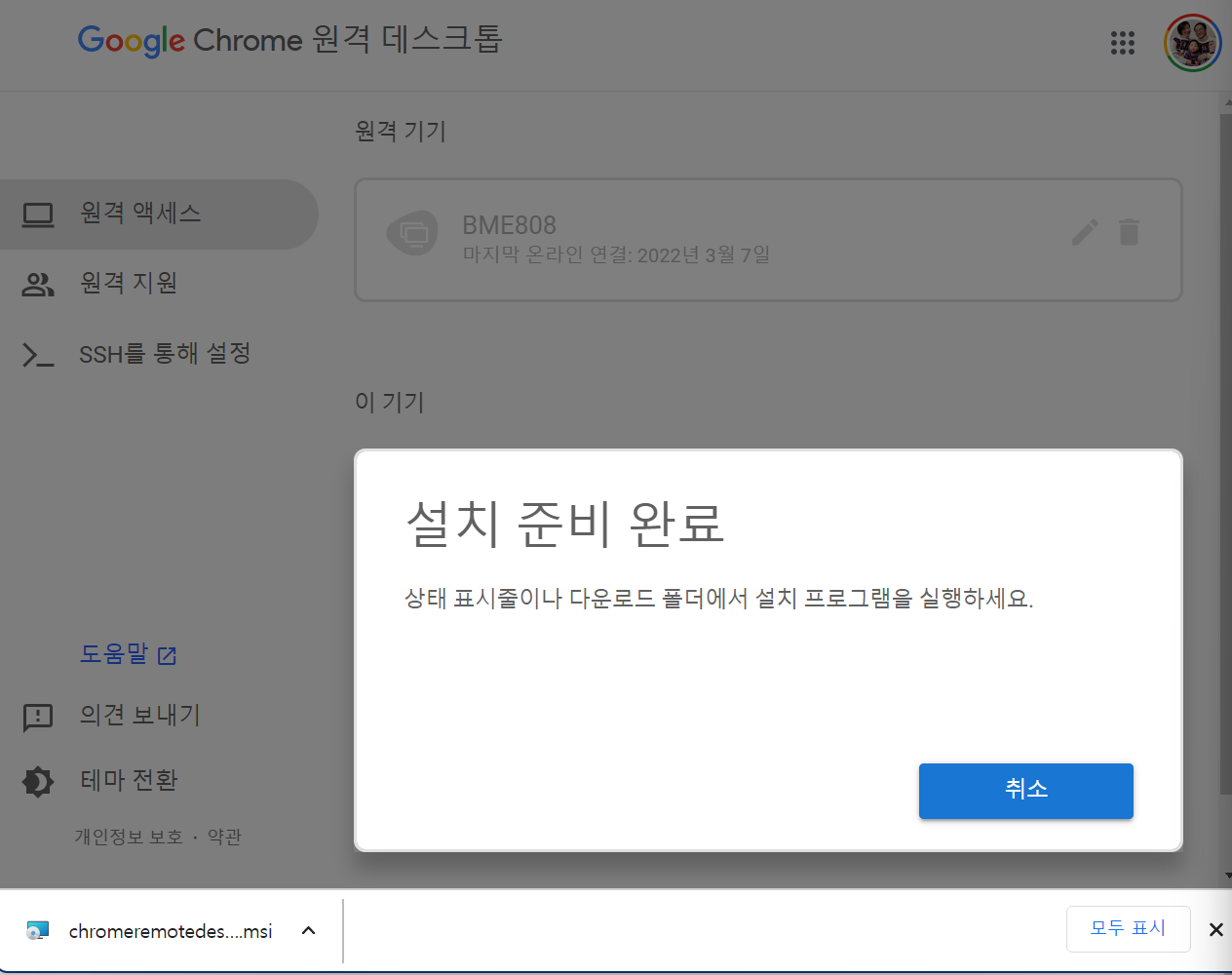
Task: Click the terminal icon for SSH 설정
Action: pos(38,355)
